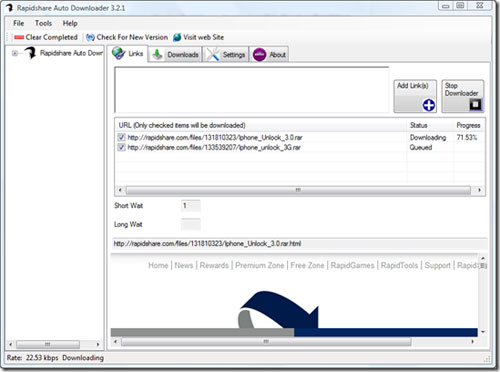Click the globe icon beside Visit web Site

[177, 37]
